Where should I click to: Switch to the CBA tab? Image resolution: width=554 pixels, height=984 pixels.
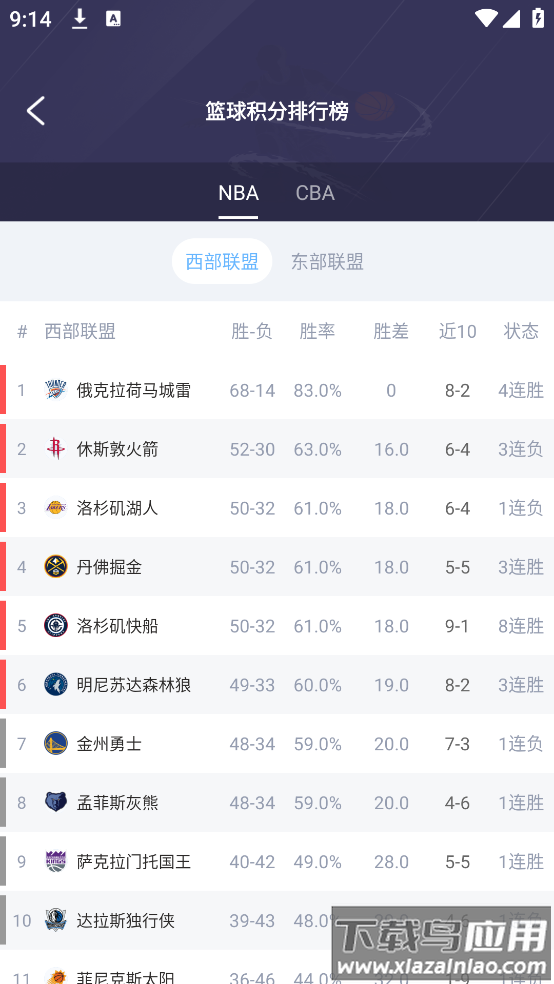tap(315, 193)
